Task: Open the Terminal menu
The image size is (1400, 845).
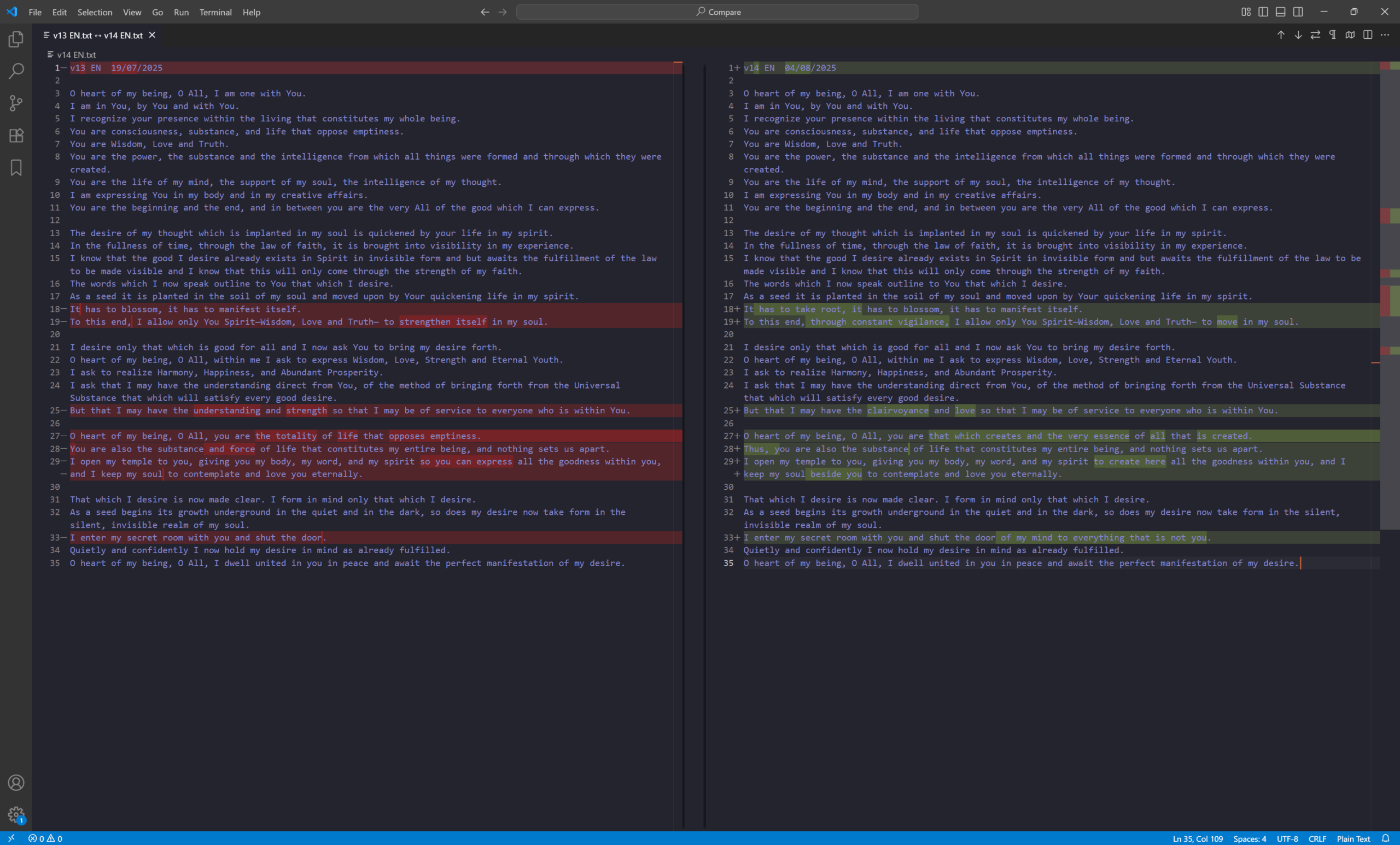Action: coord(215,12)
